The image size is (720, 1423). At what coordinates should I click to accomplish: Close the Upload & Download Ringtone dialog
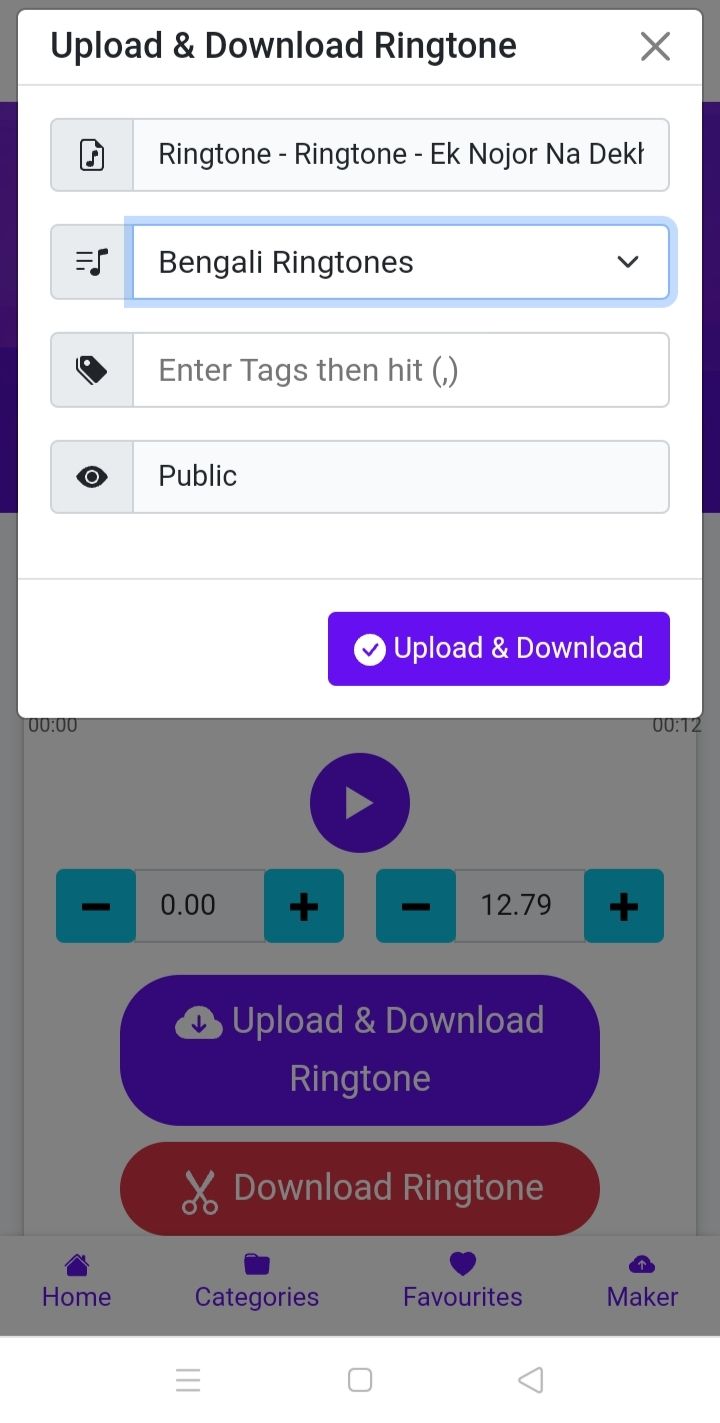[x=655, y=46]
